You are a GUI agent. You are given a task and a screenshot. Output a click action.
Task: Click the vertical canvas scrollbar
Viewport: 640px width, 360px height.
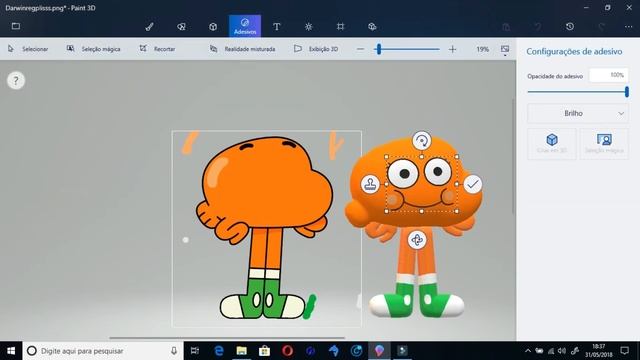[513, 156]
